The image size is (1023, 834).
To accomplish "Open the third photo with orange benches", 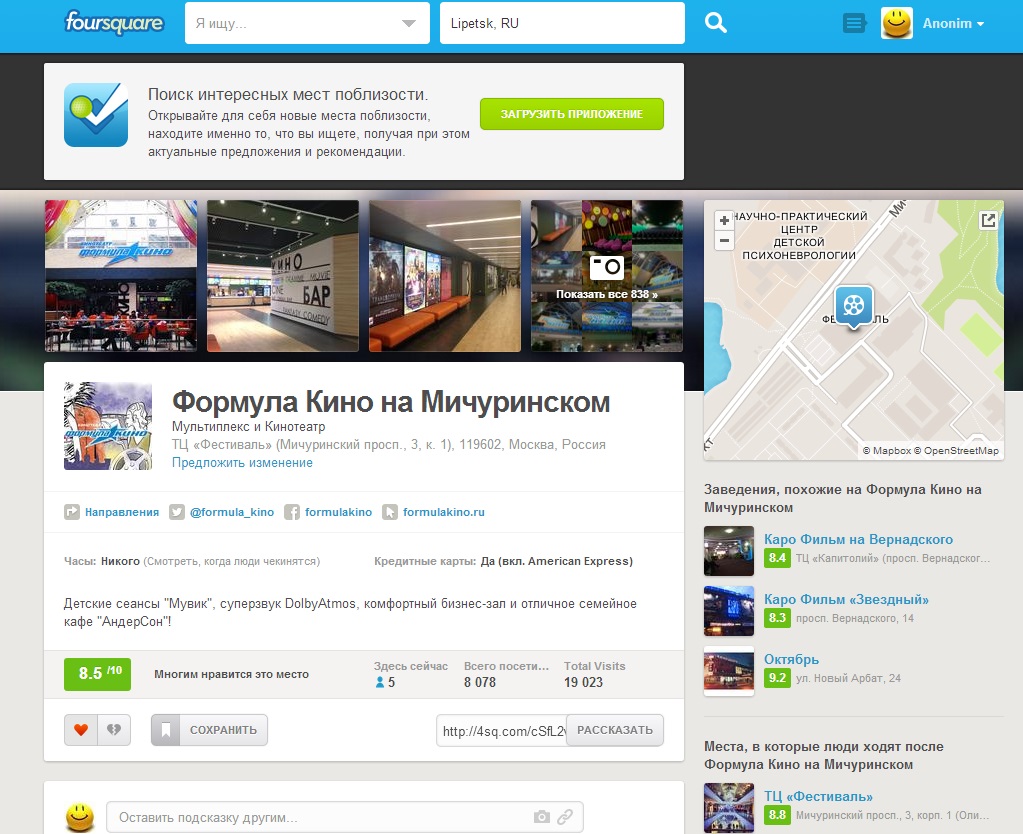I will (x=445, y=276).
